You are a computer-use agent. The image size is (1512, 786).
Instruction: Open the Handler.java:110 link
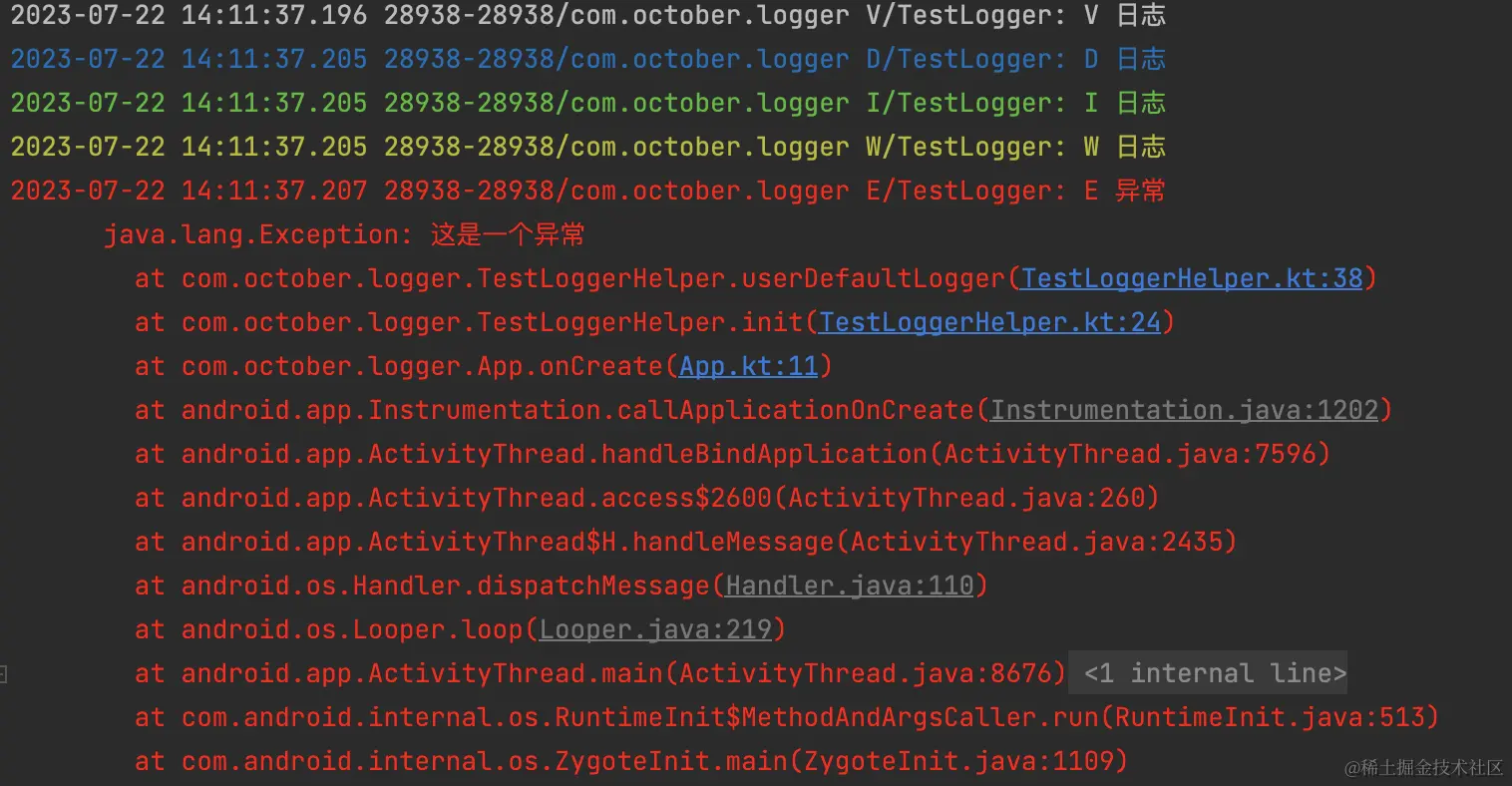point(849,586)
